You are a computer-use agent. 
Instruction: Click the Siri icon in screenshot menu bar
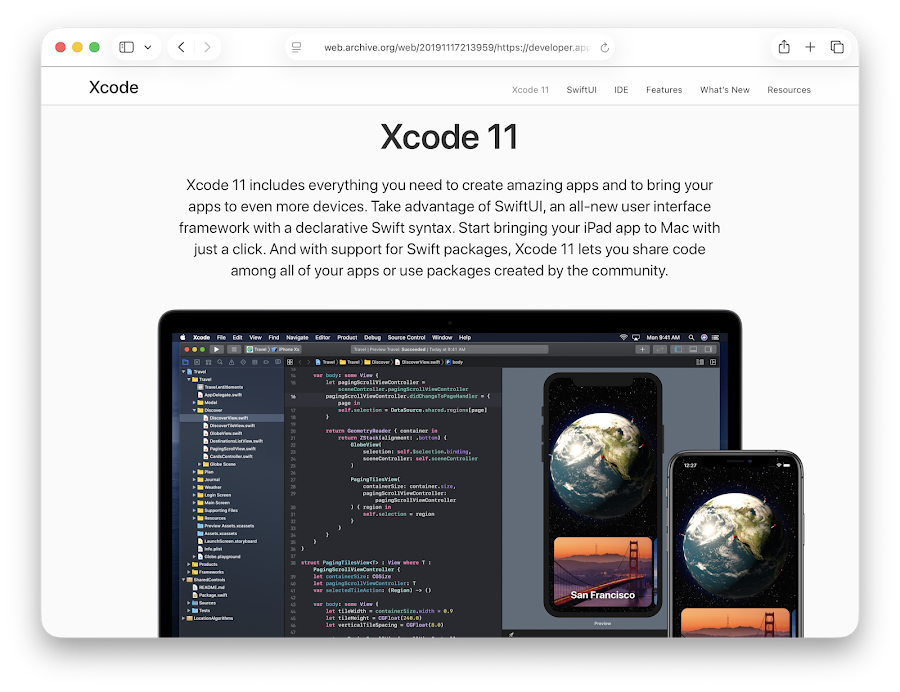click(x=704, y=337)
